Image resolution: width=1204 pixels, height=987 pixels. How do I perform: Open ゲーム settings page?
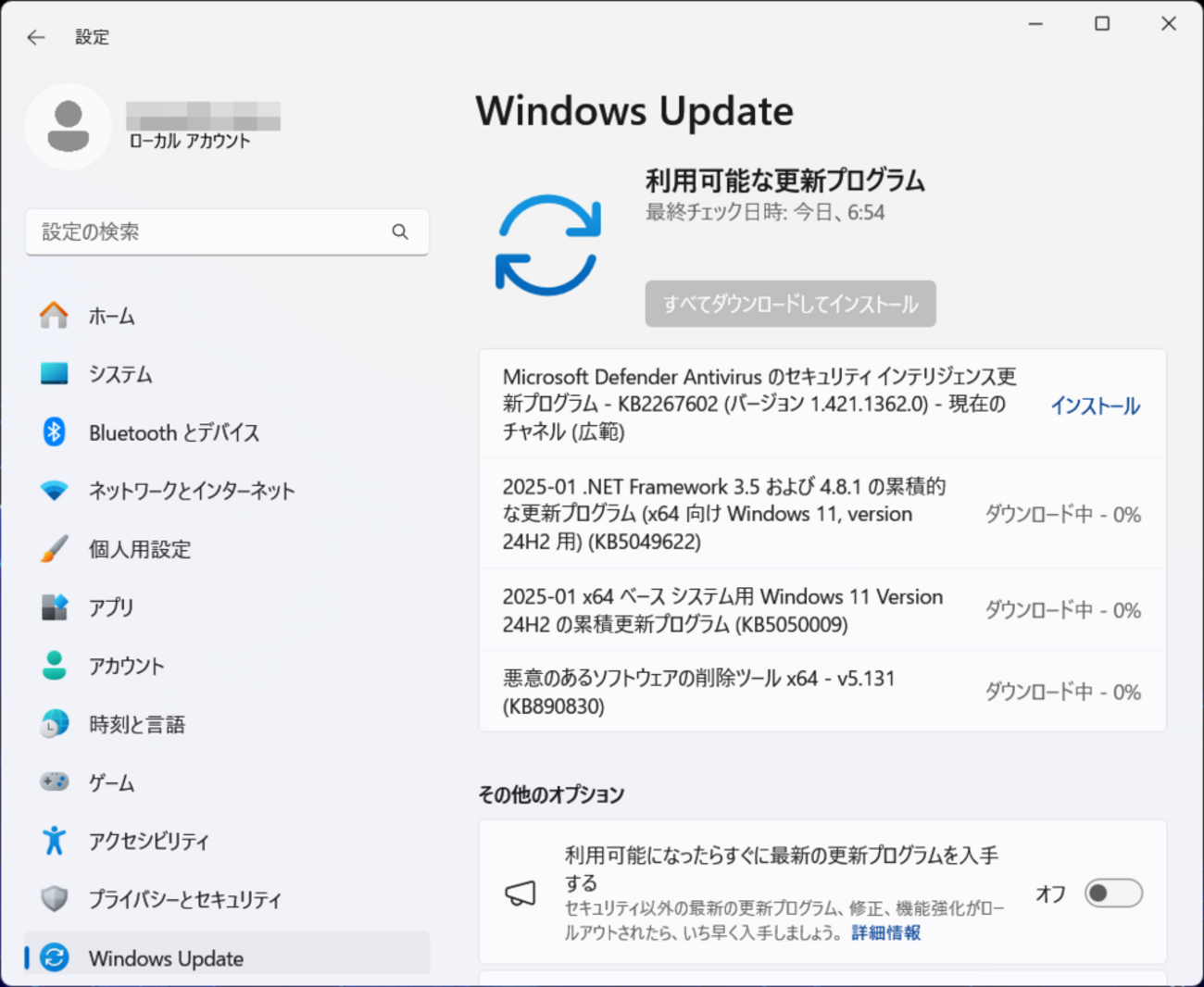[227, 782]
